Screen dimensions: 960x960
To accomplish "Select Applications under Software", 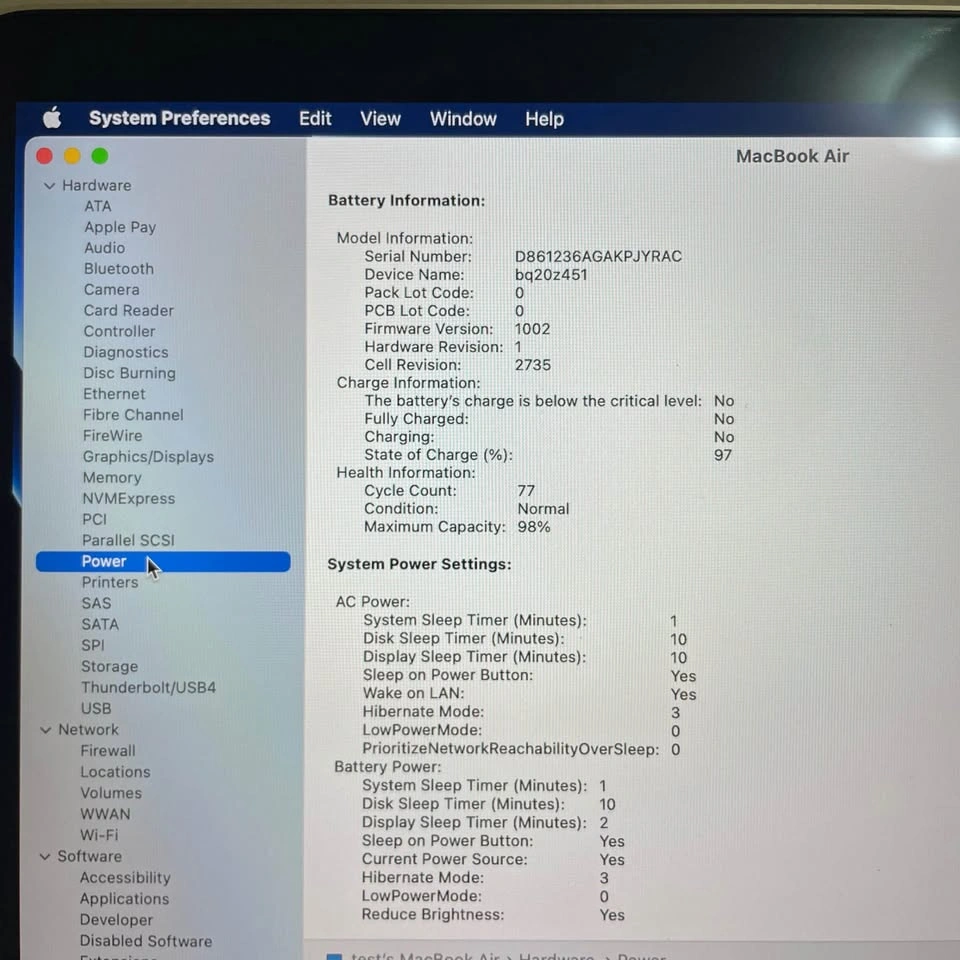I will point(124,899).
